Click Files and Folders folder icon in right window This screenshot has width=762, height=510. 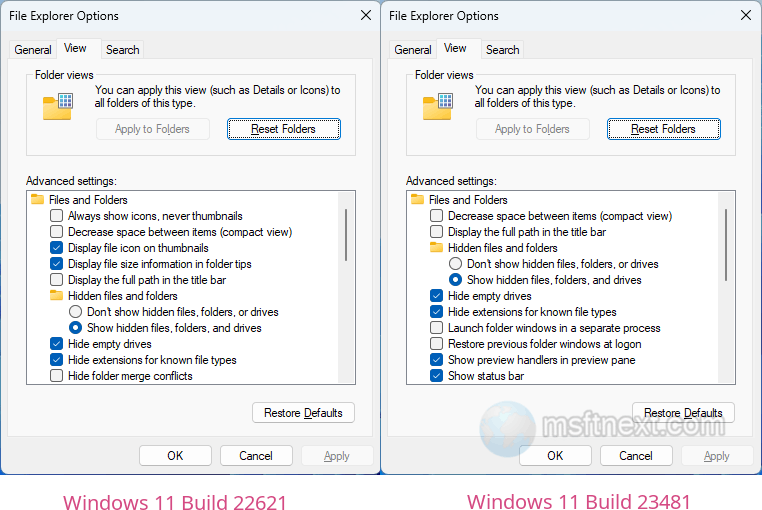click(417, 199)
